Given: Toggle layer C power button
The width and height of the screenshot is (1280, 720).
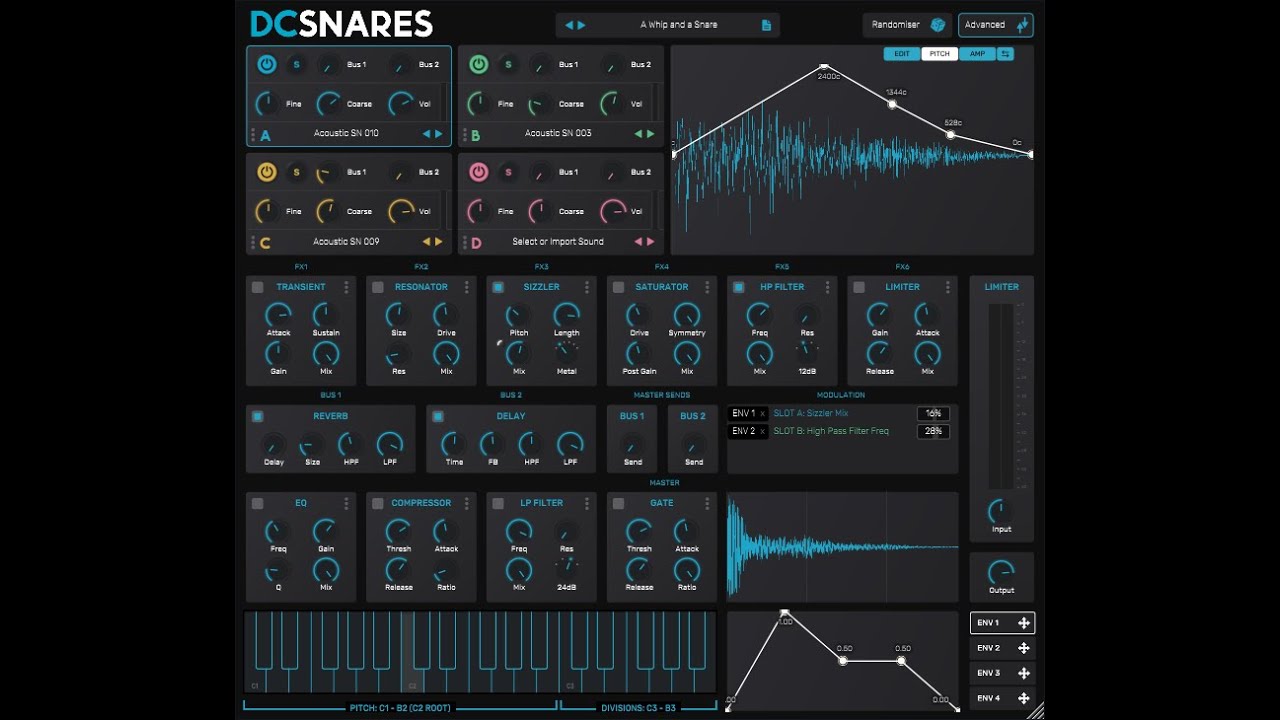Looking at the screenshot, I should click(267, 172).
